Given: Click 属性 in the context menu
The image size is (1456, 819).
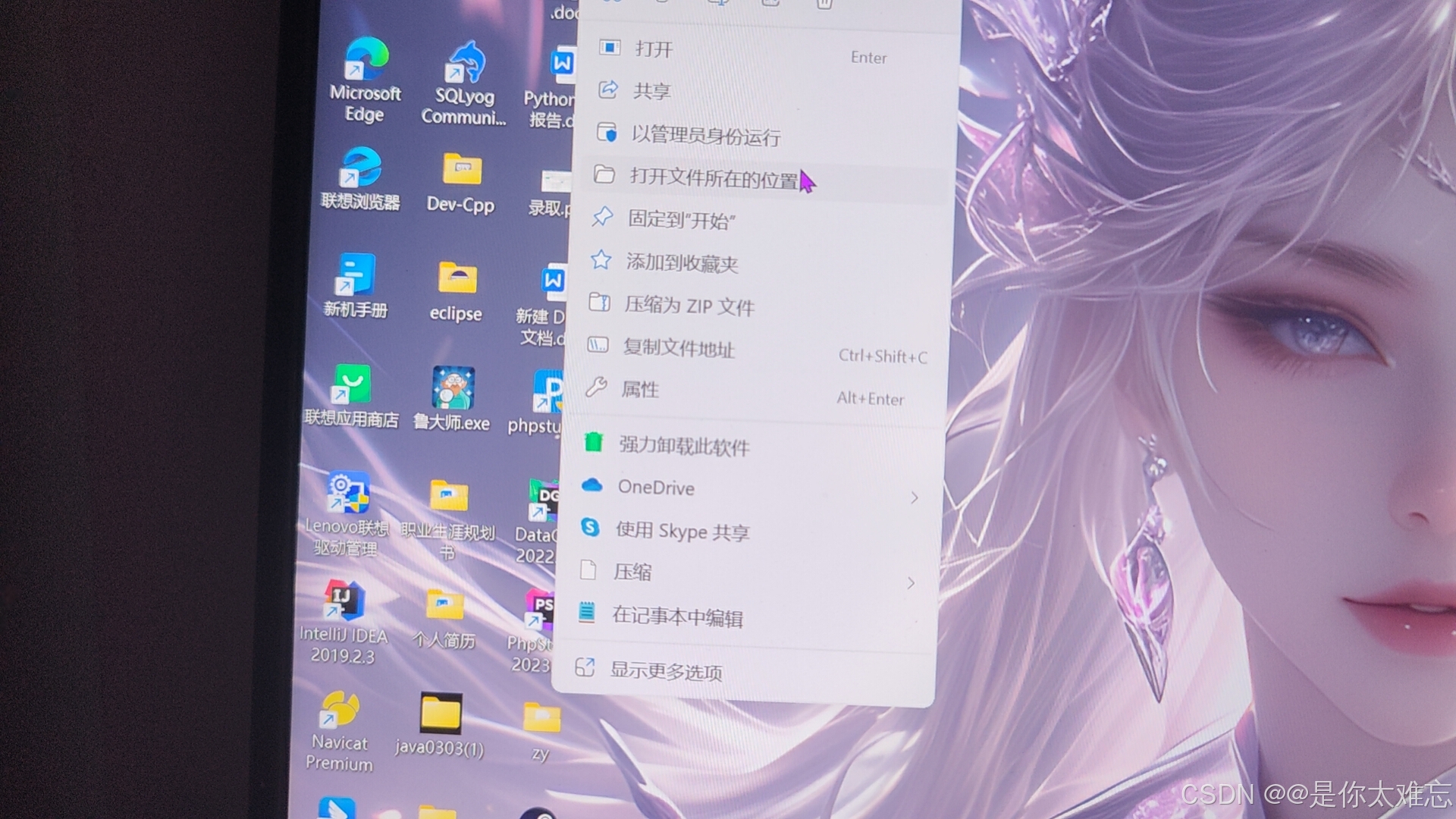Looking at the screenshot, I should pos(640,390).
